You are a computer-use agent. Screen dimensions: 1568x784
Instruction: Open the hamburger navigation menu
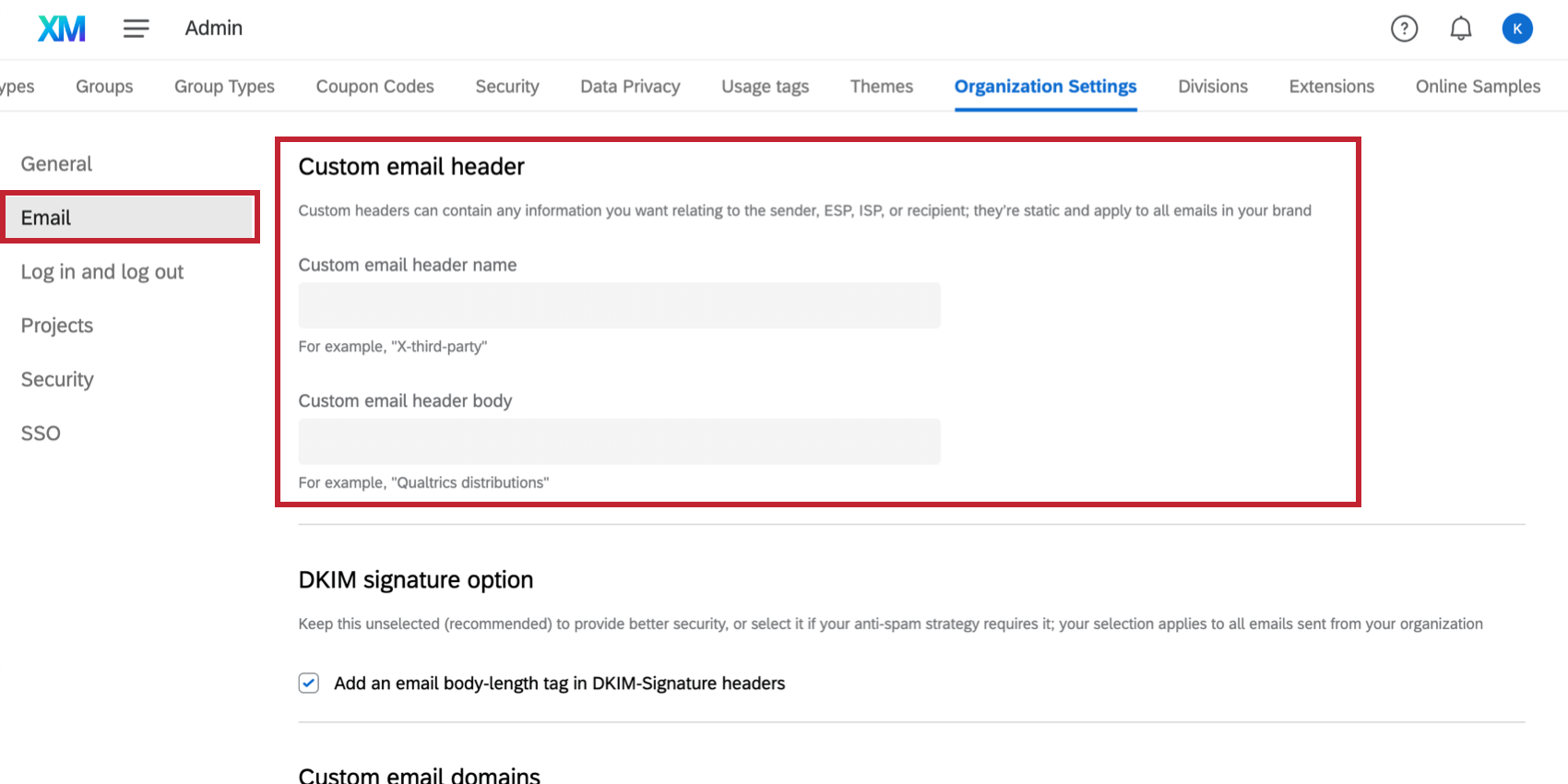point(137,29)
